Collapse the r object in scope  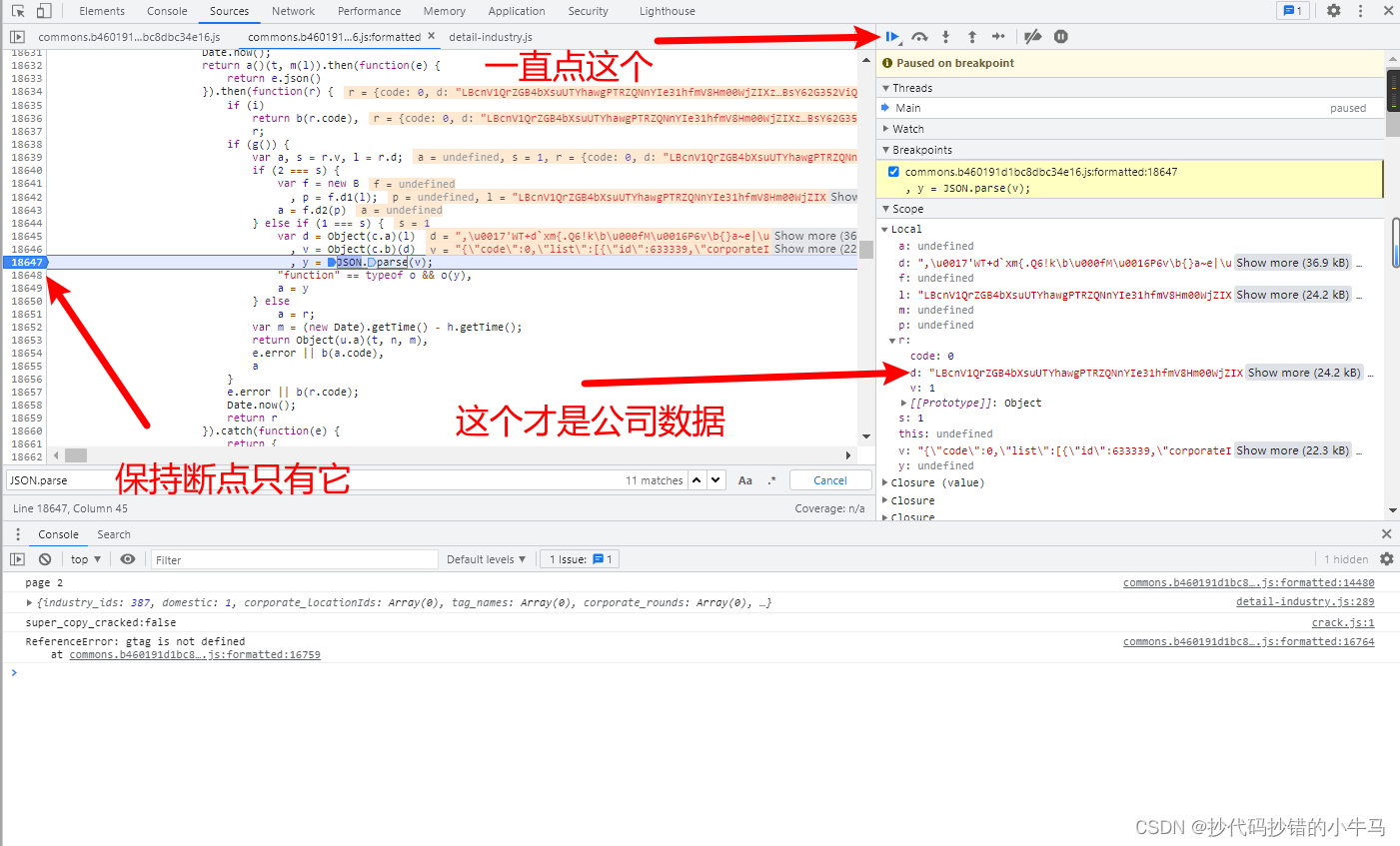coord(892,341)
